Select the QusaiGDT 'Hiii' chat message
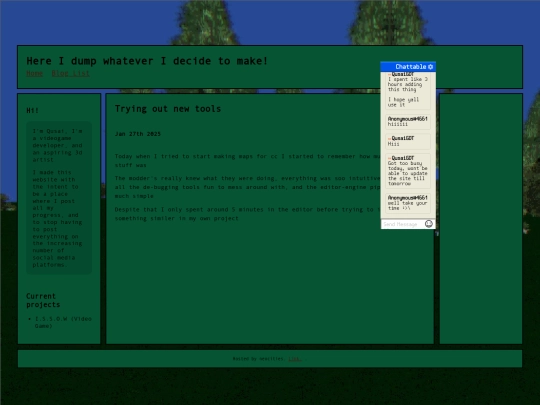540x405 pixels. tap(408, 141)
